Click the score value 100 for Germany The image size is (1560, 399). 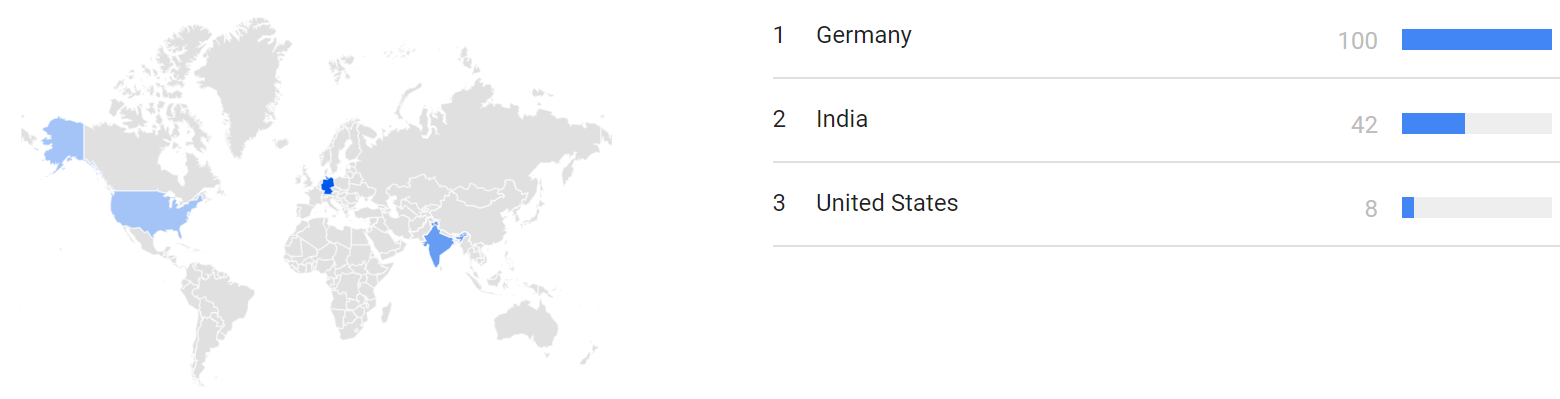point(1357,41)
